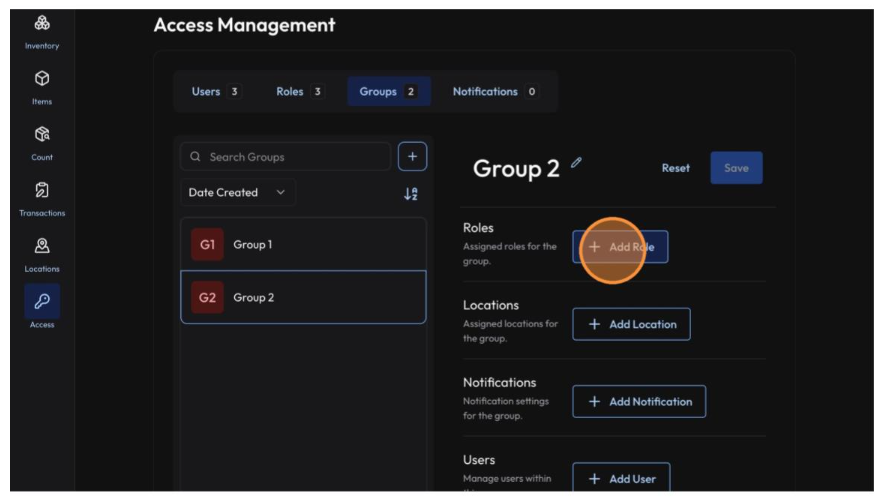Click the 'Locations' section heading in details
This screenshot has width=884, height=498.
tap(490, 305)
